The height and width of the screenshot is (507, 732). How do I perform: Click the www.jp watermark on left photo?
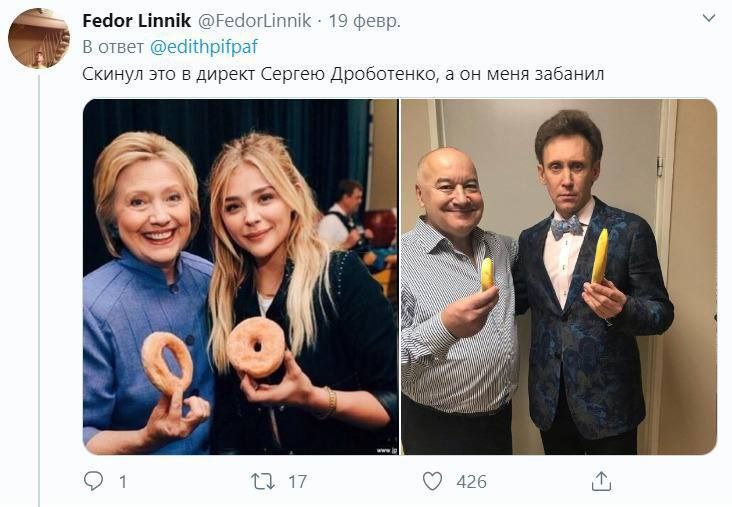coord(384,449)
